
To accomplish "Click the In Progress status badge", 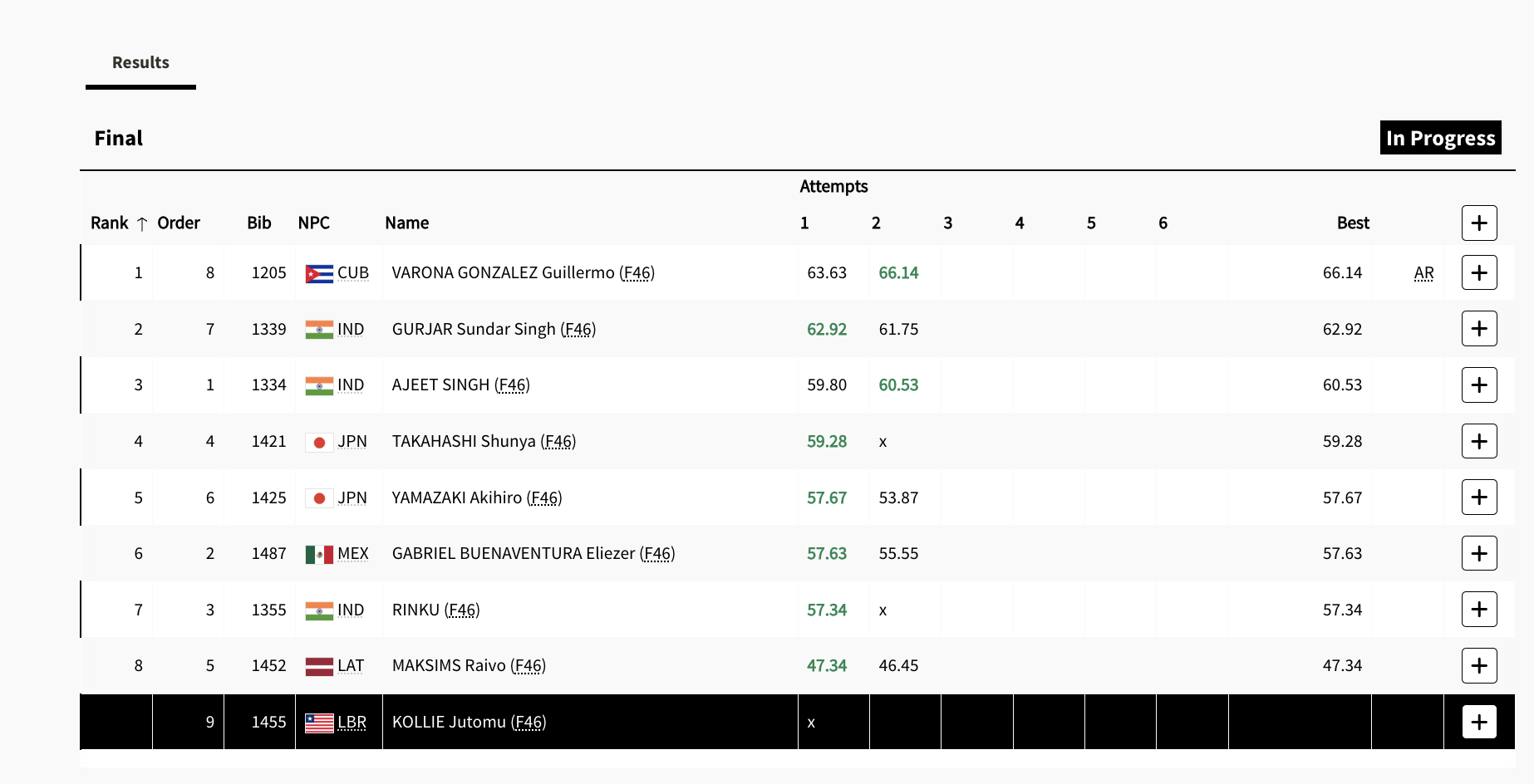I will click(x=1440, y=138).
